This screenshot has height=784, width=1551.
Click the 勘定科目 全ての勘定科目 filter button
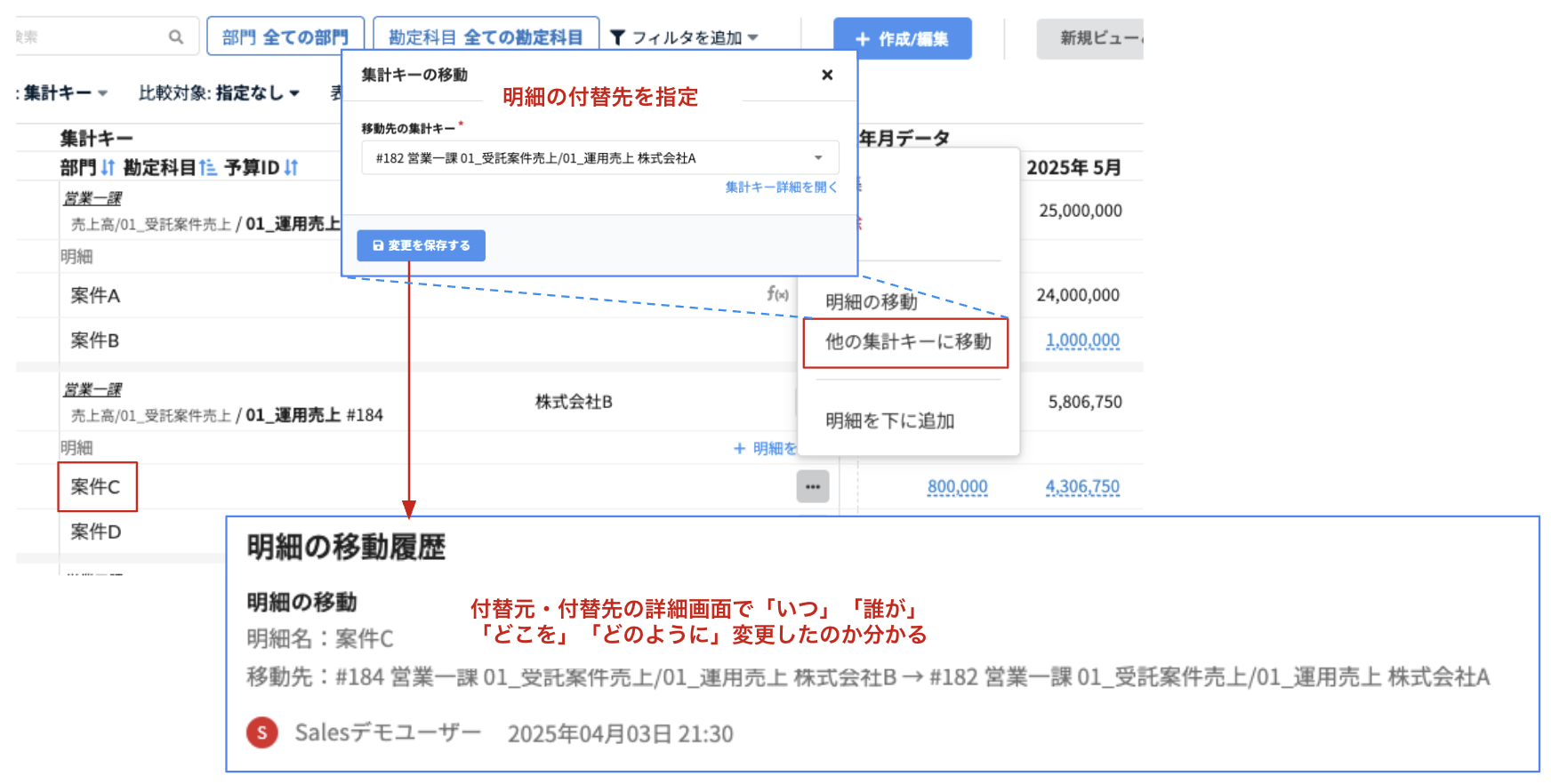pos(486,37)
